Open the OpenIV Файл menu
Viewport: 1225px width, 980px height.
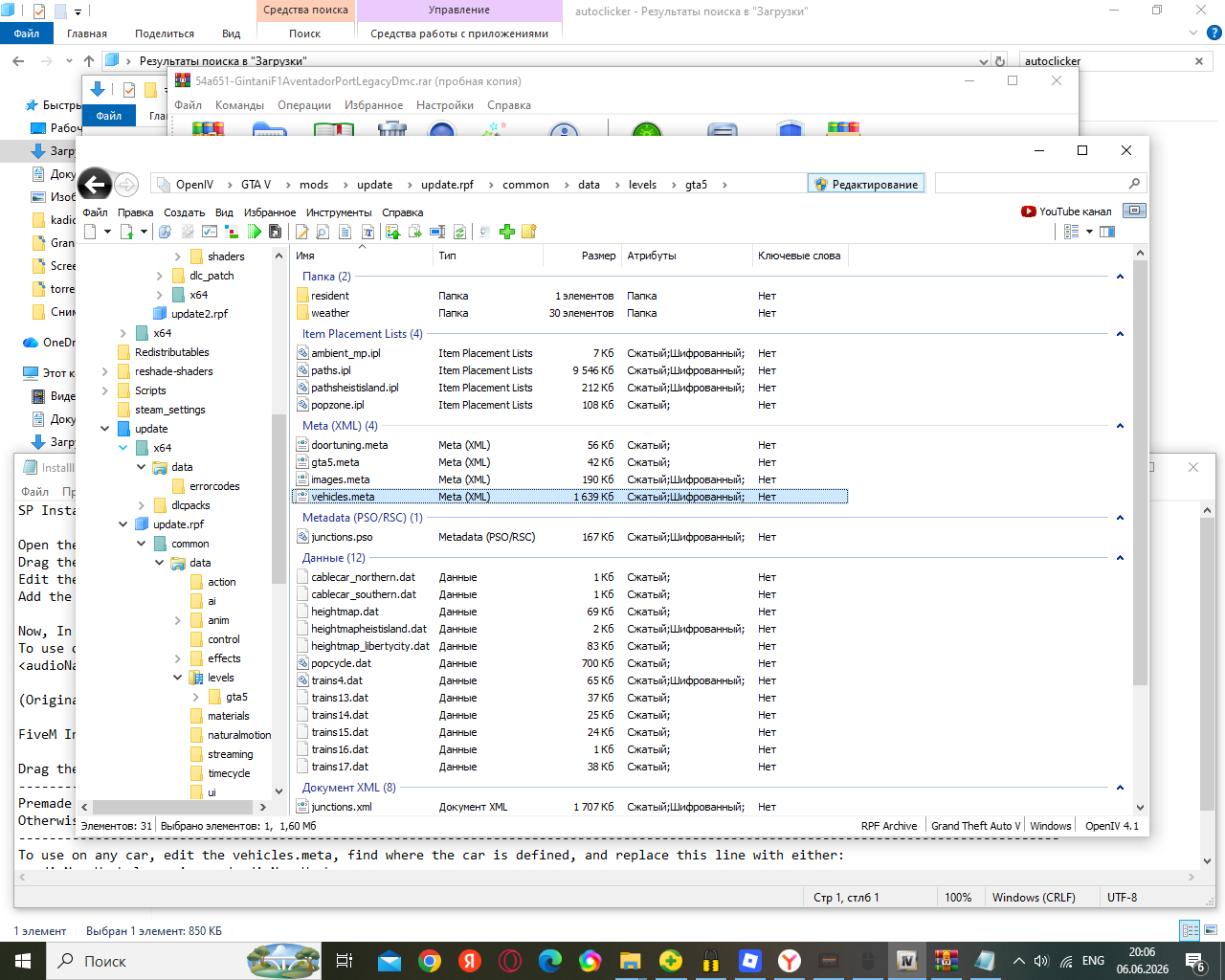pyautogui.click(x=95, y=212)
